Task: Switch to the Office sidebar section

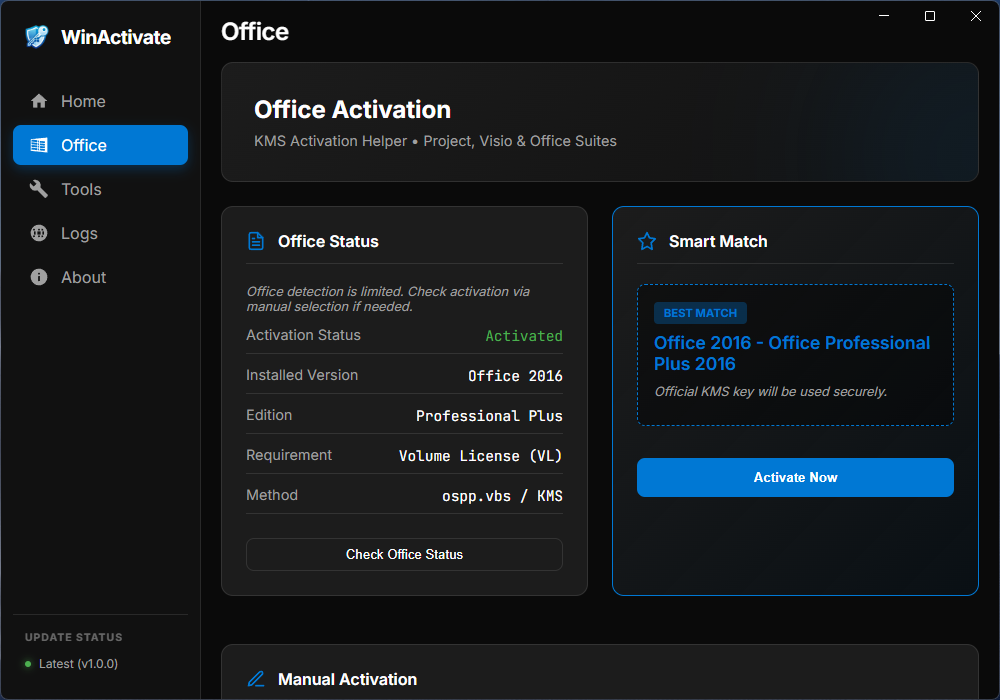Action: (100, 145)
